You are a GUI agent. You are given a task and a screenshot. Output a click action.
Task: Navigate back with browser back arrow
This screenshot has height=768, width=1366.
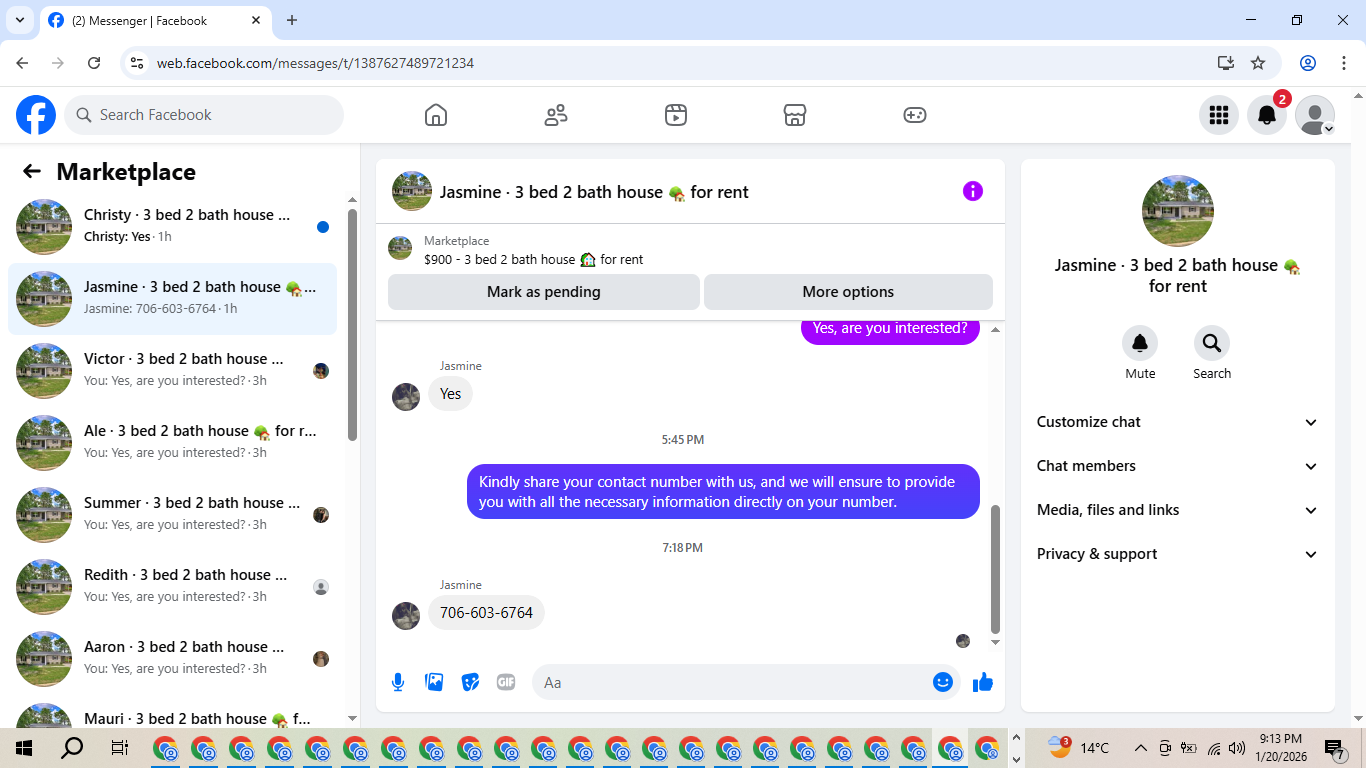coord(22,63)
